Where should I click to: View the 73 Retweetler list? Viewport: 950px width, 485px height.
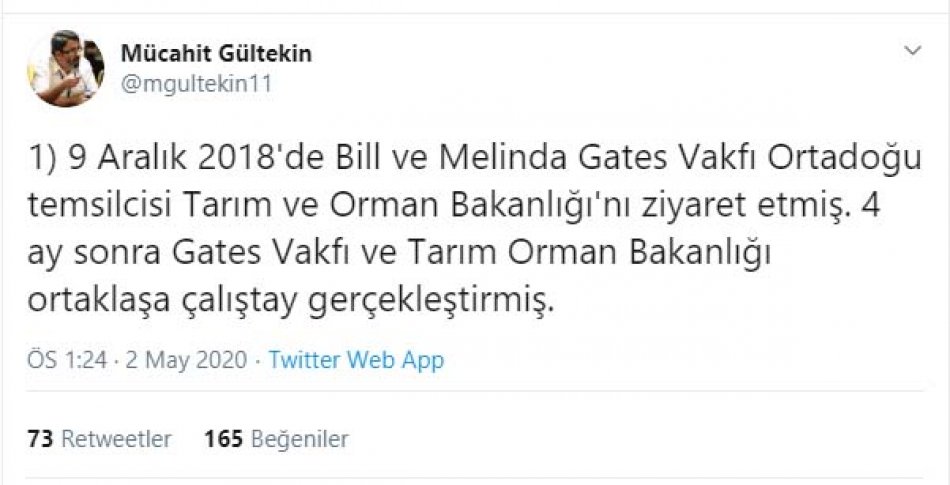point(100,439)
